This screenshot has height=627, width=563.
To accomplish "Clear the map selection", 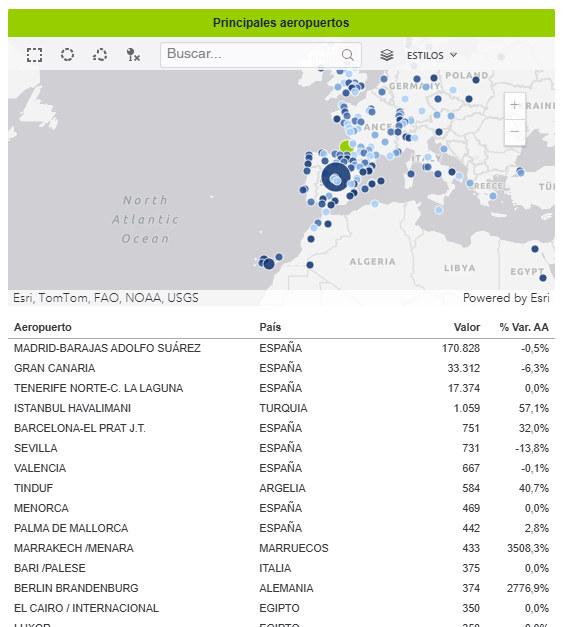I will pyautogui.click(x=133, y=55).
